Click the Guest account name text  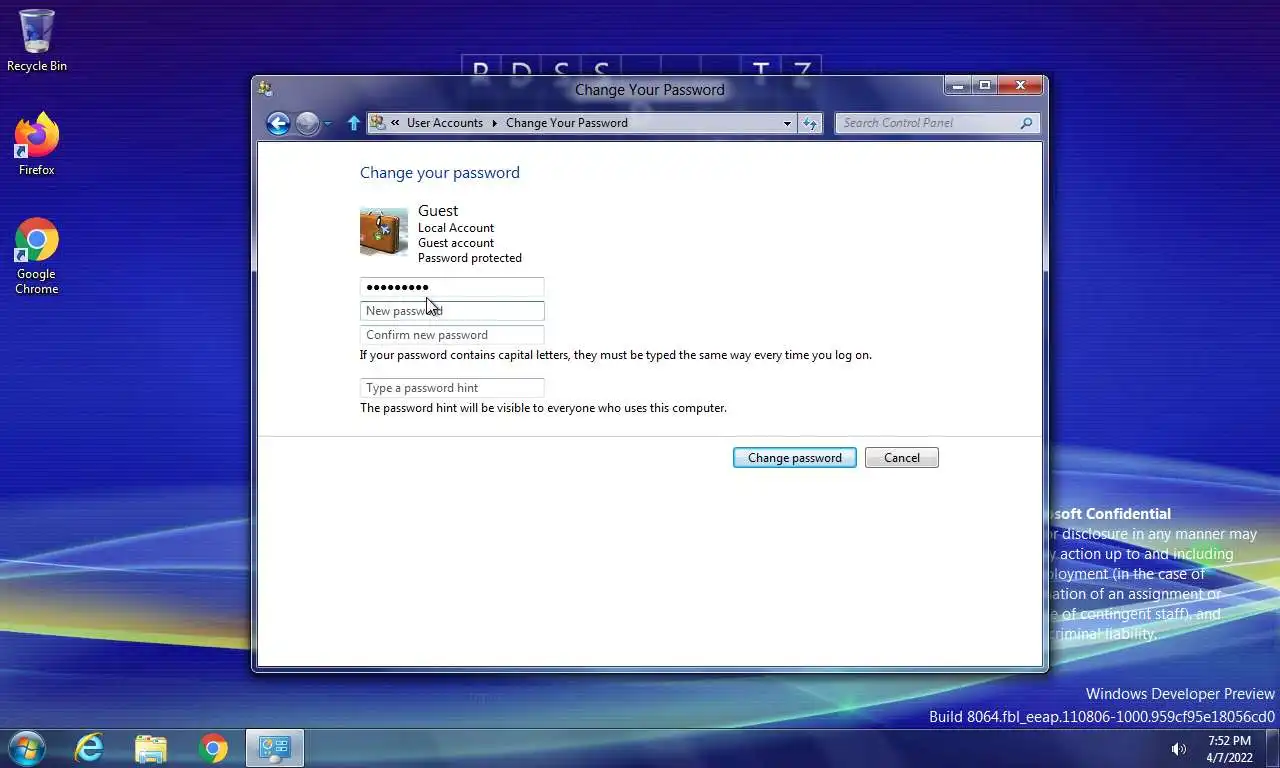click(x=438, y=211)
